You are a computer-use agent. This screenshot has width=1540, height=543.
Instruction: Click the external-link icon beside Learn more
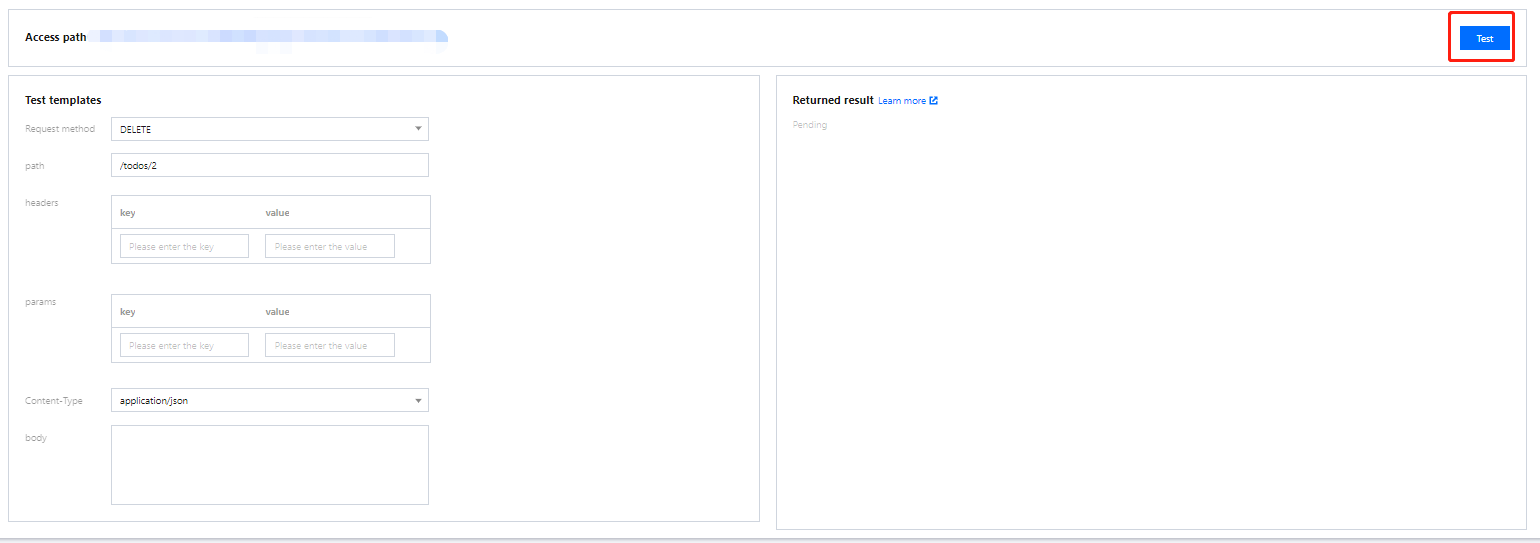tap(934, 101)
